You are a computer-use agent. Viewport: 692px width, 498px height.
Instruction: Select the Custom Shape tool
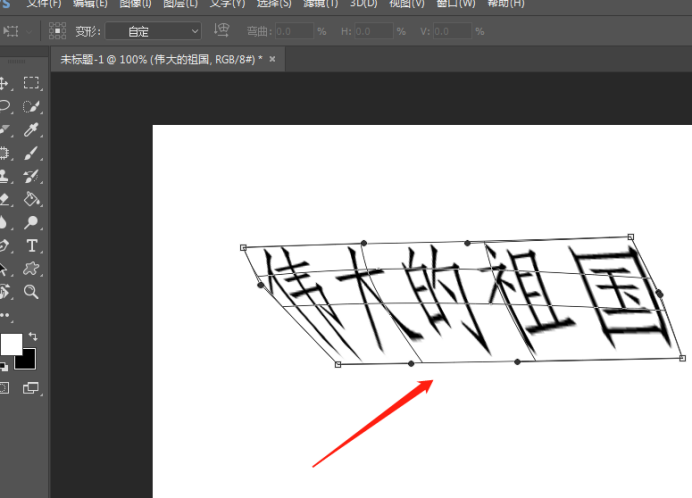tap(31, 268)
